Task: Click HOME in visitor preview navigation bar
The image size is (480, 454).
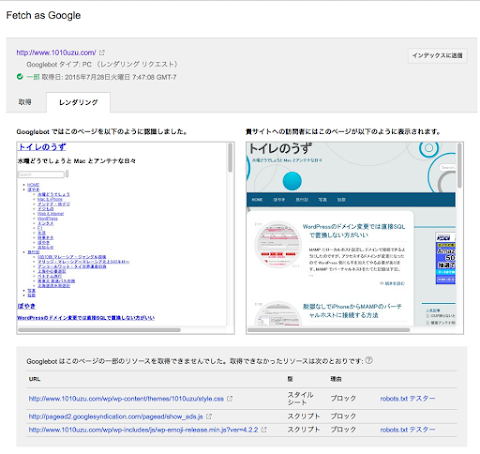Action: tap(257, 200)
